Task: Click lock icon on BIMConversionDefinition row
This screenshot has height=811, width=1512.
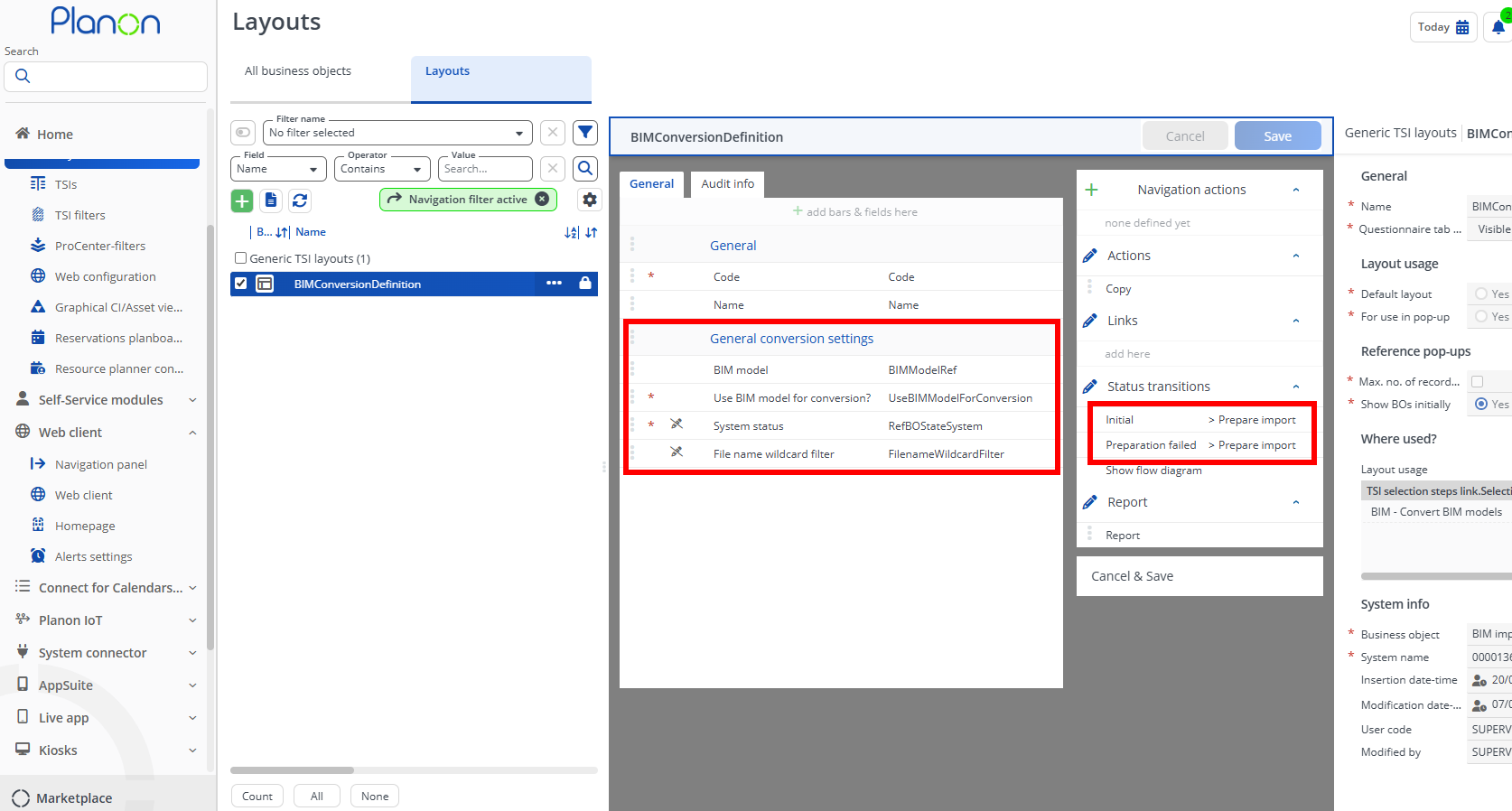Action: 585,284
